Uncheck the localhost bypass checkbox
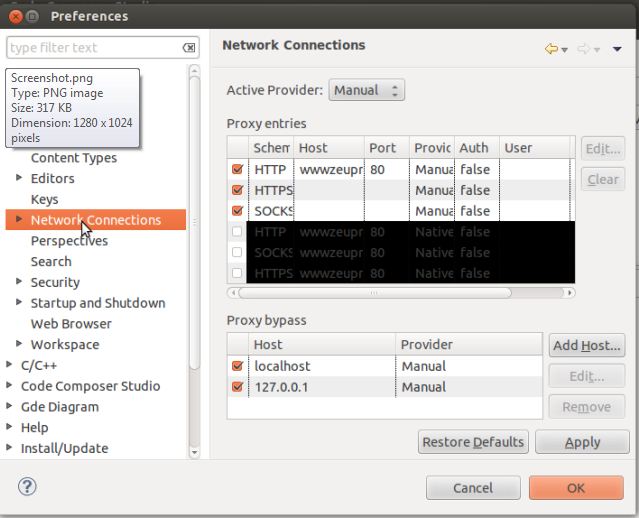The height and width of the screenshot is (518, 639). point(237,367)
